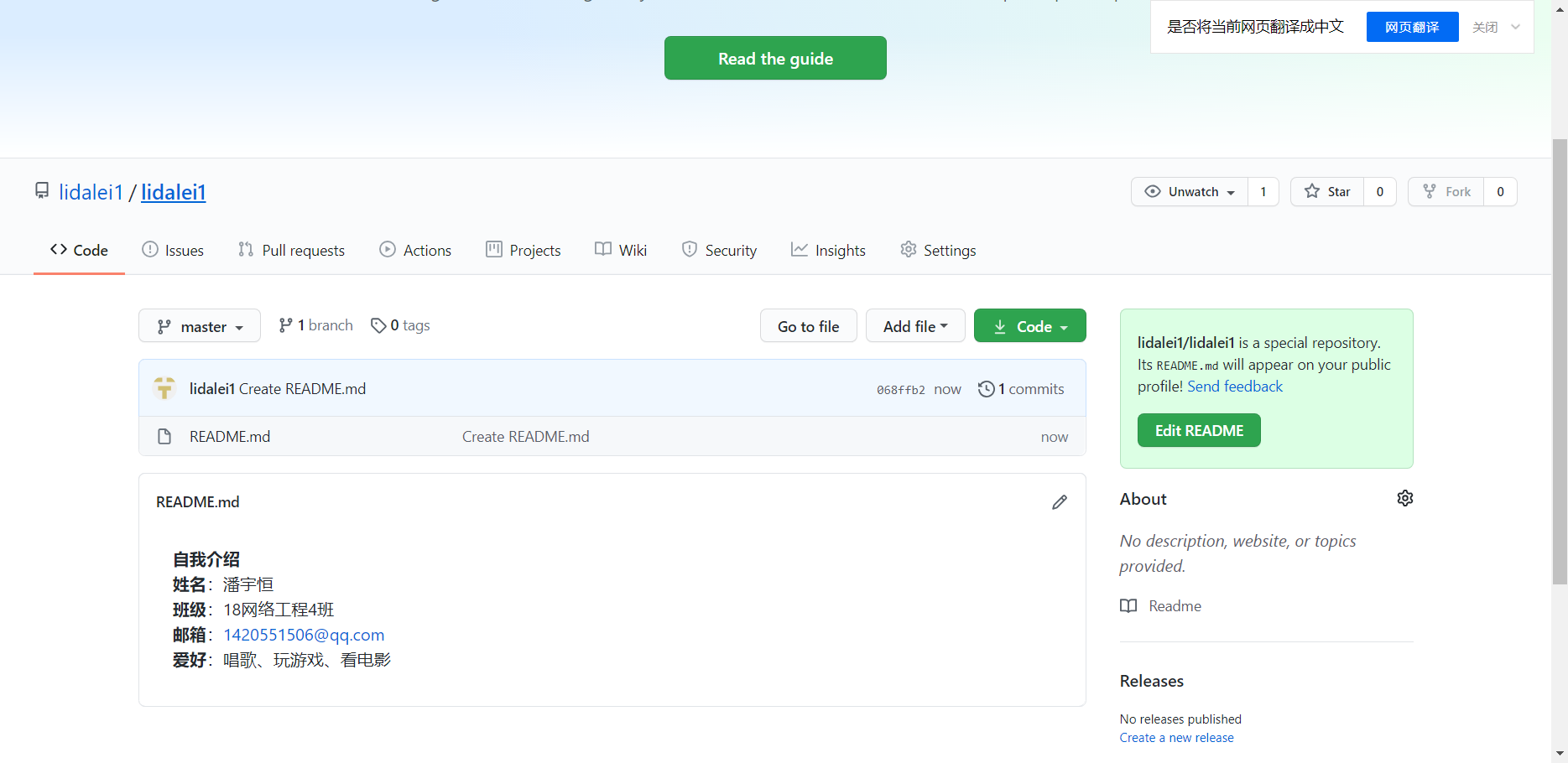The image size is (1568, 763).
Task: Open the Pull requests tab
Action: click(291, 250)
